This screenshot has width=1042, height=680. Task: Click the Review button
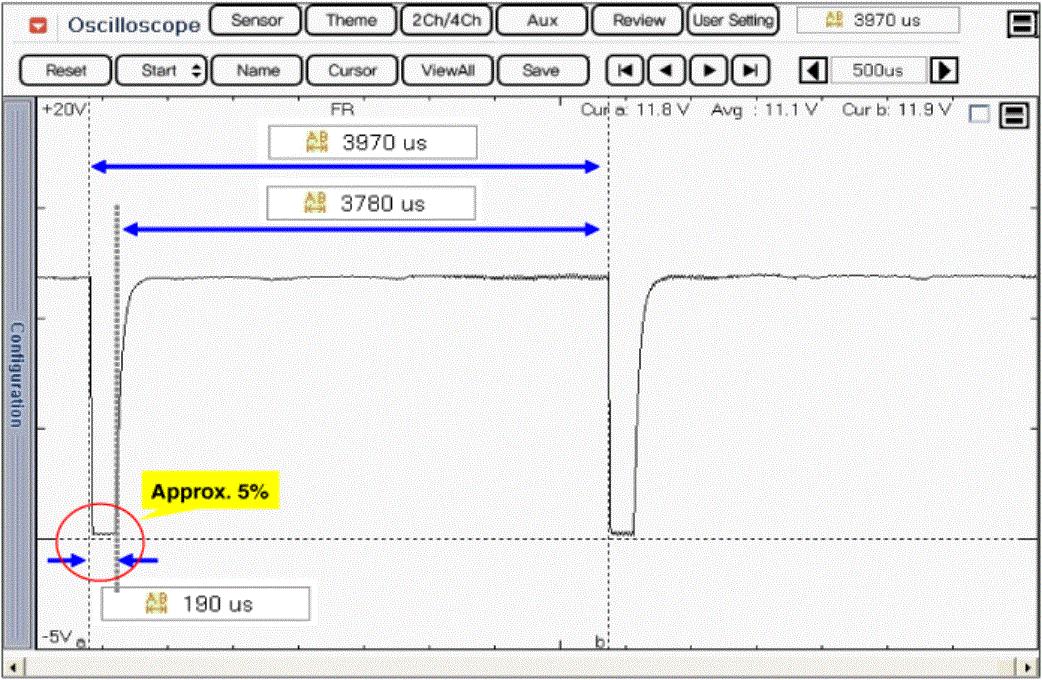pyautogui.click(x=638, y=21)
